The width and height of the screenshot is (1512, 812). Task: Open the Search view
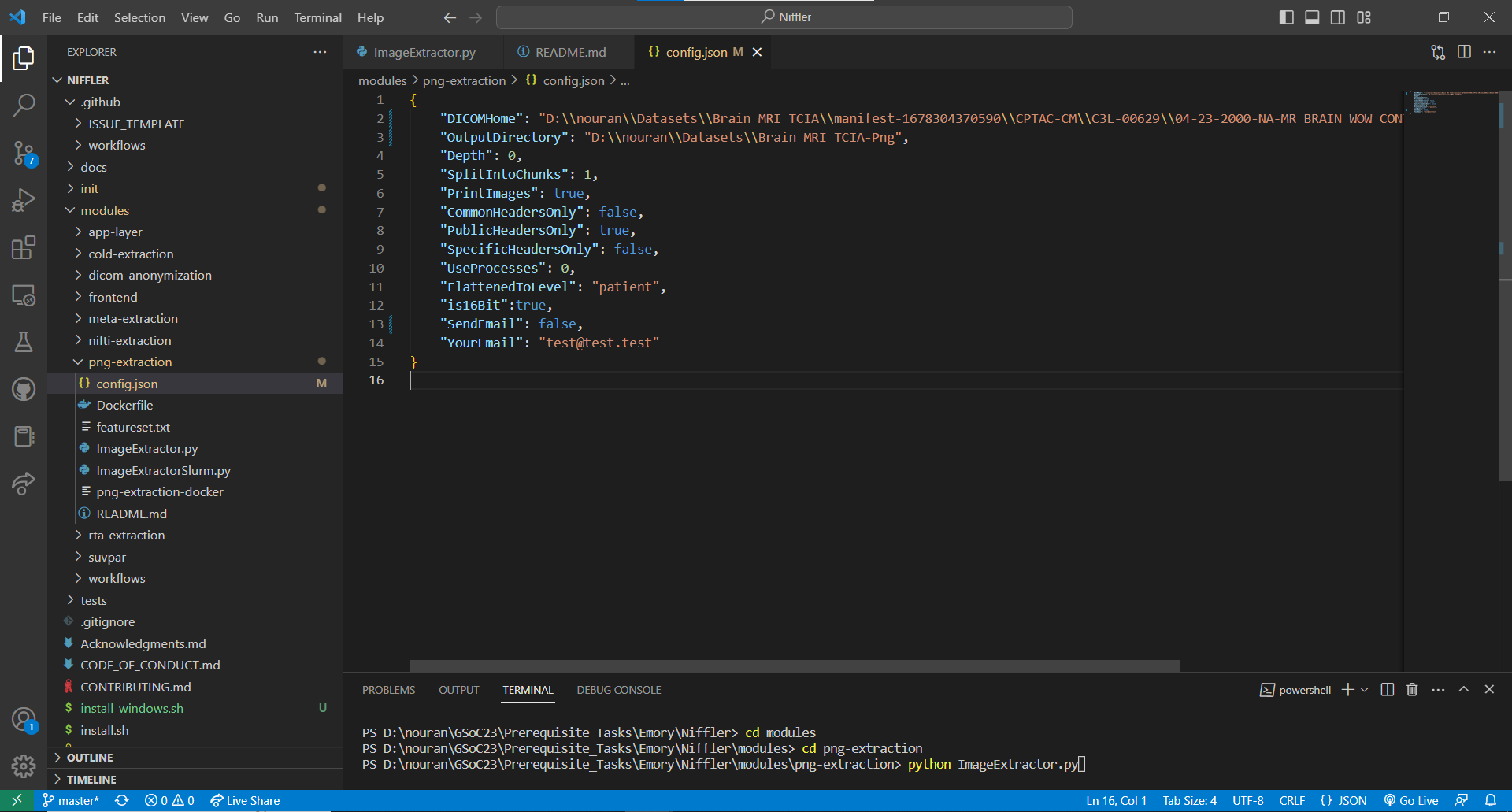click(24, 105)
